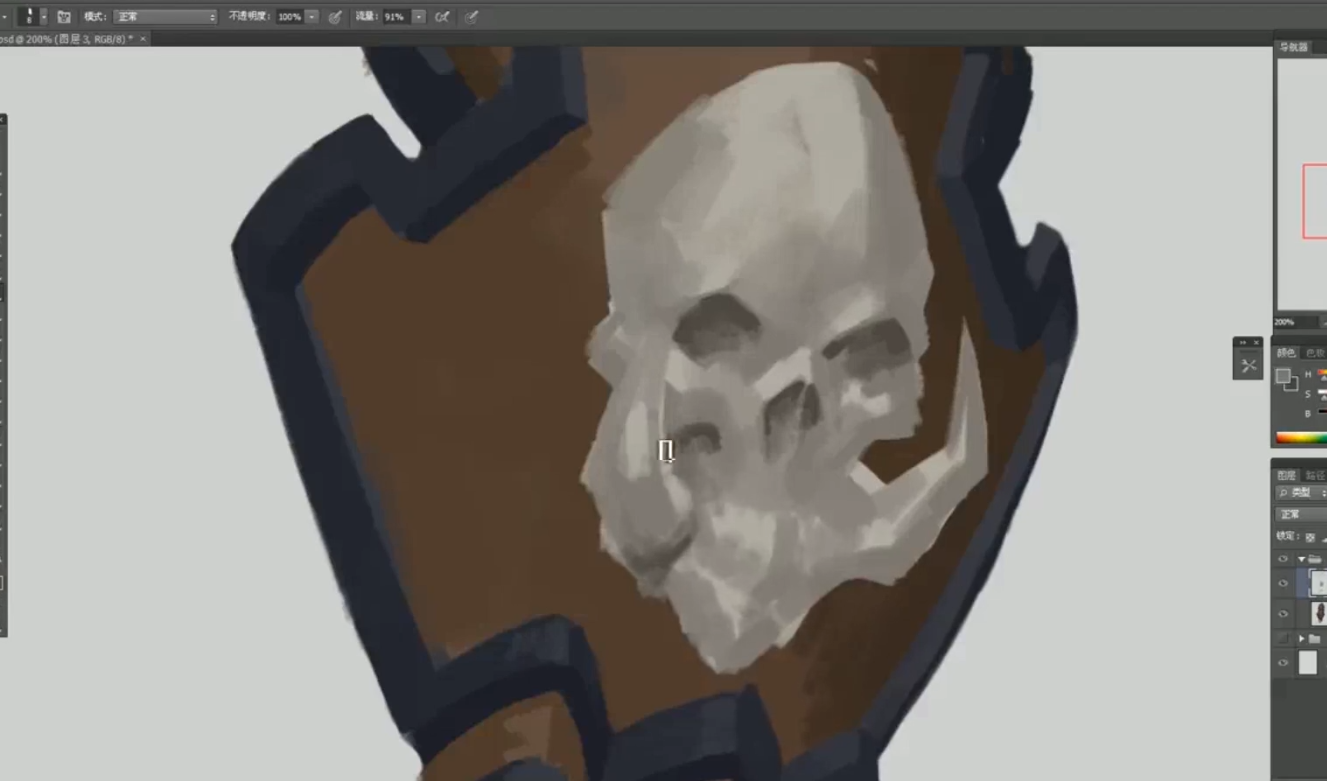Click the background color swatch in Color panel

[1292, 384]
